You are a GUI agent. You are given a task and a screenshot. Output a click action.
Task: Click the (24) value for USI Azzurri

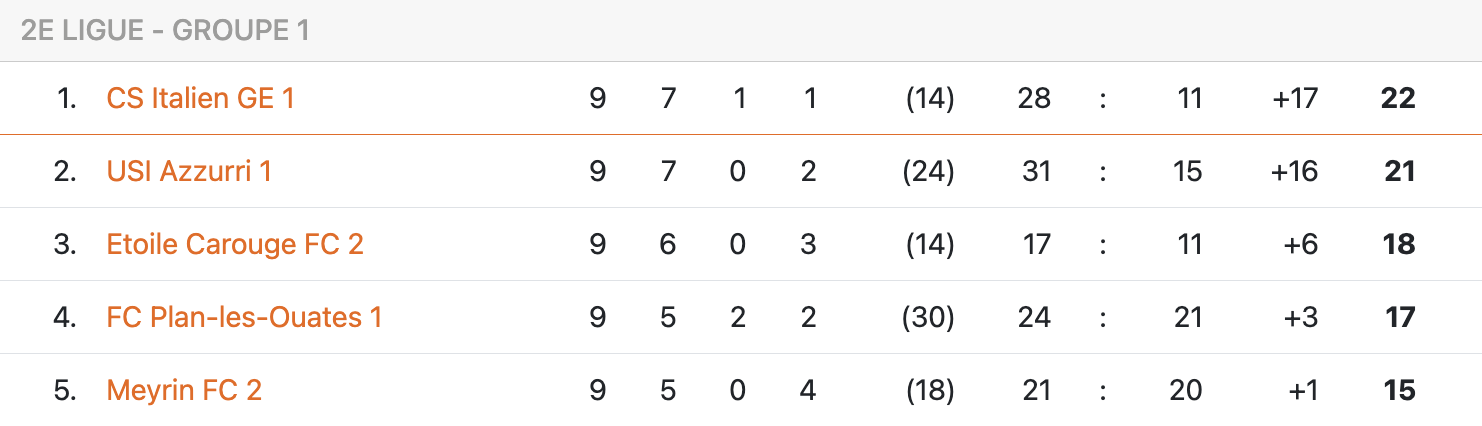point(928,171)
